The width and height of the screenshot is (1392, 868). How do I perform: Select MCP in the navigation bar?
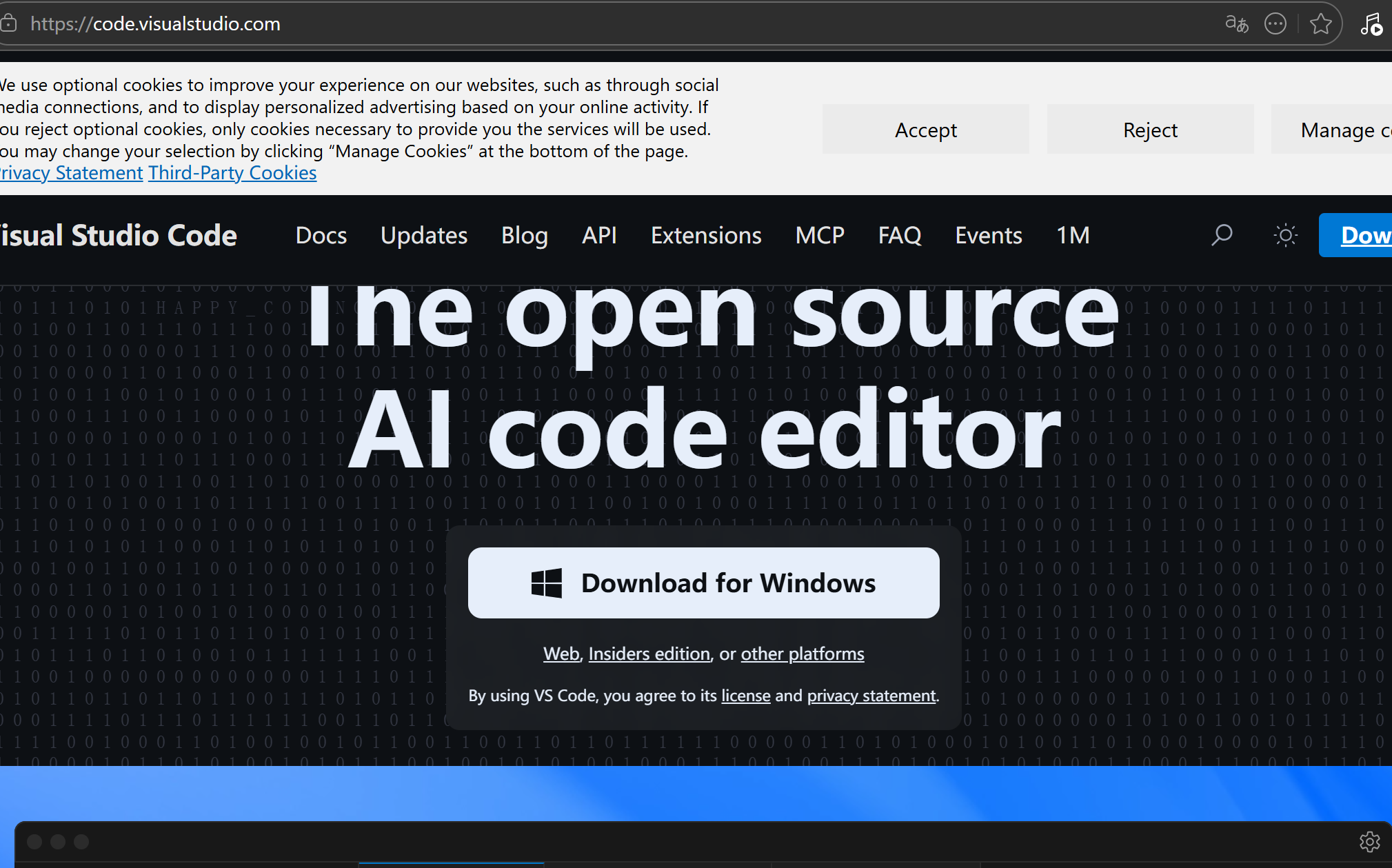(820, 236)
